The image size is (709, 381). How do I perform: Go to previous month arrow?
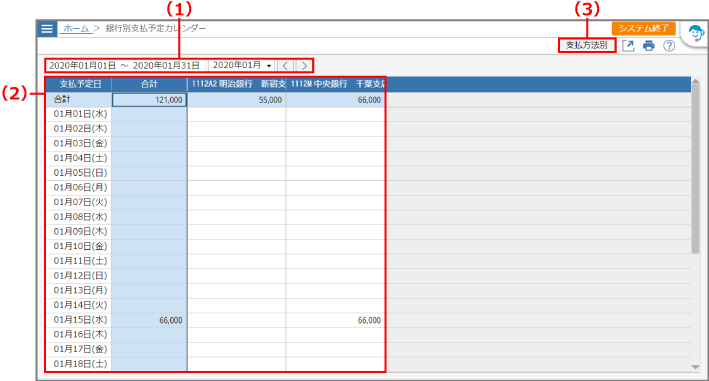click(x=285, y=66)
